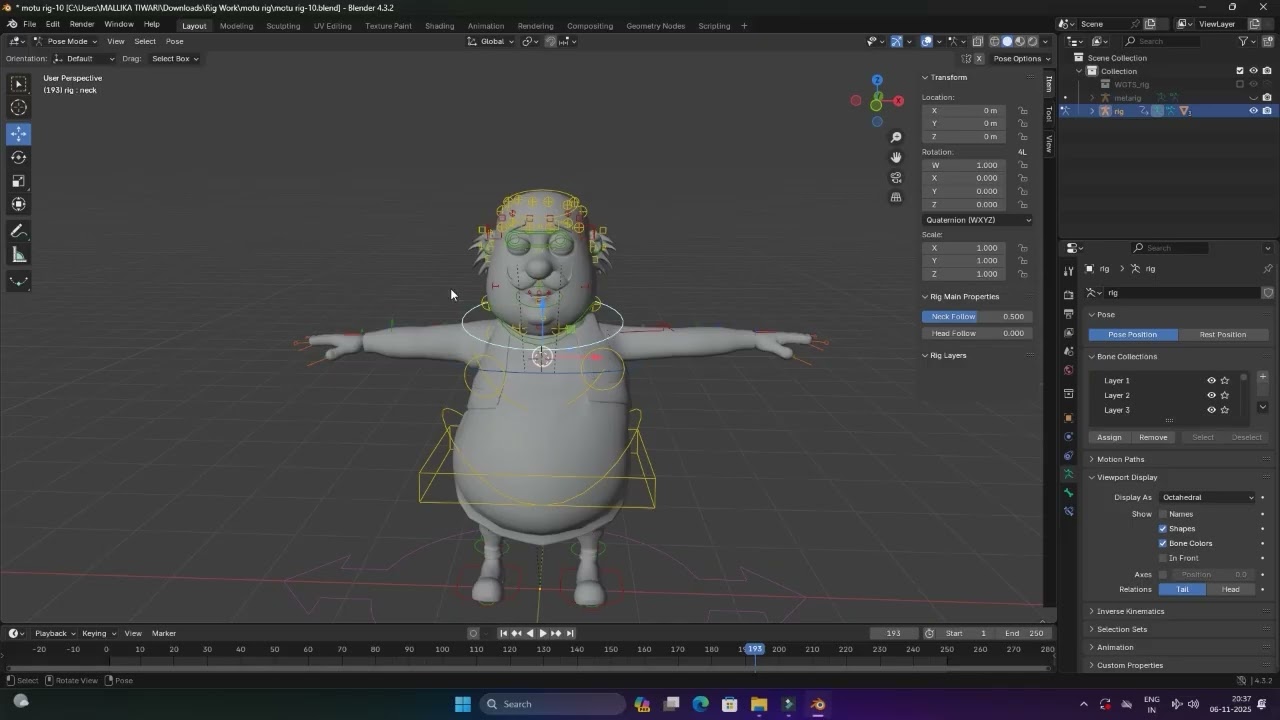Viewport: 1280px width, 720px height.
Task: Expand the Inverse Kinematics panel
Action: pos(1130,611)
